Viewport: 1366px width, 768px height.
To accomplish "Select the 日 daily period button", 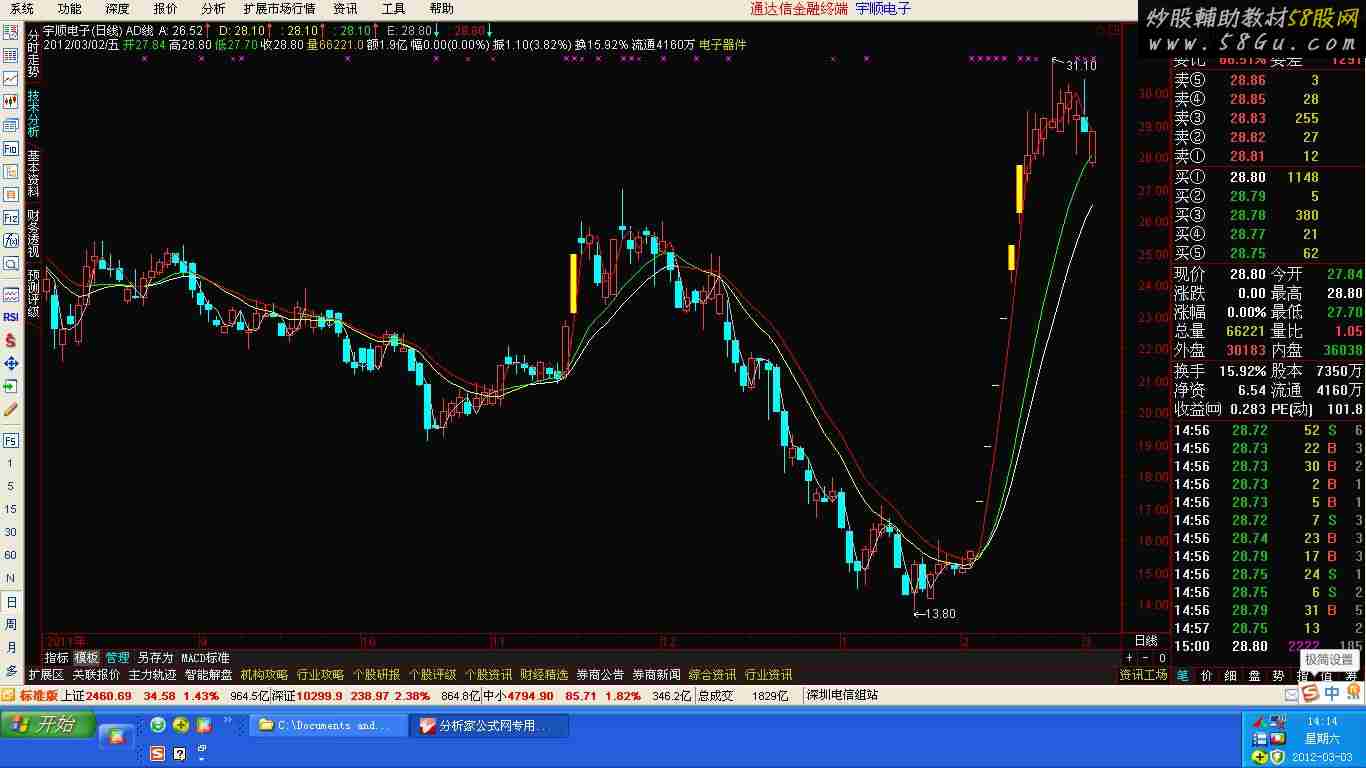I will point(11,602).
